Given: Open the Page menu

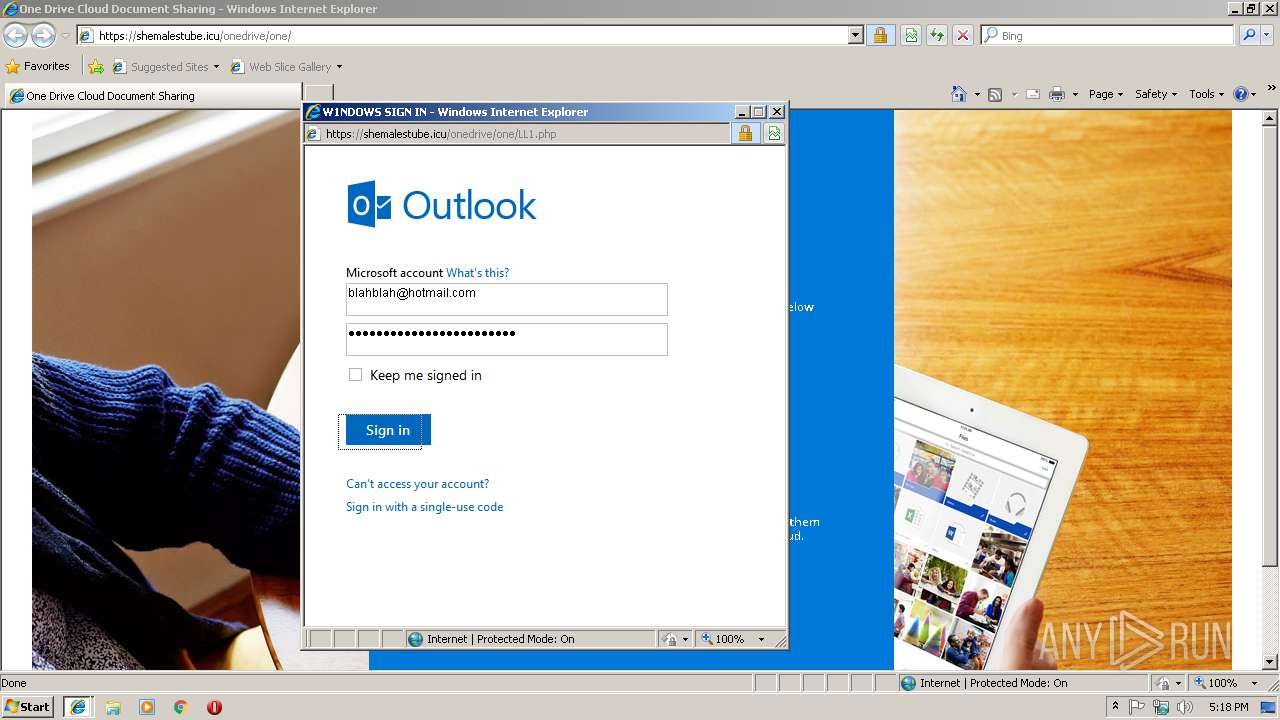Looking at the screenshot, I should [1105, 94].
